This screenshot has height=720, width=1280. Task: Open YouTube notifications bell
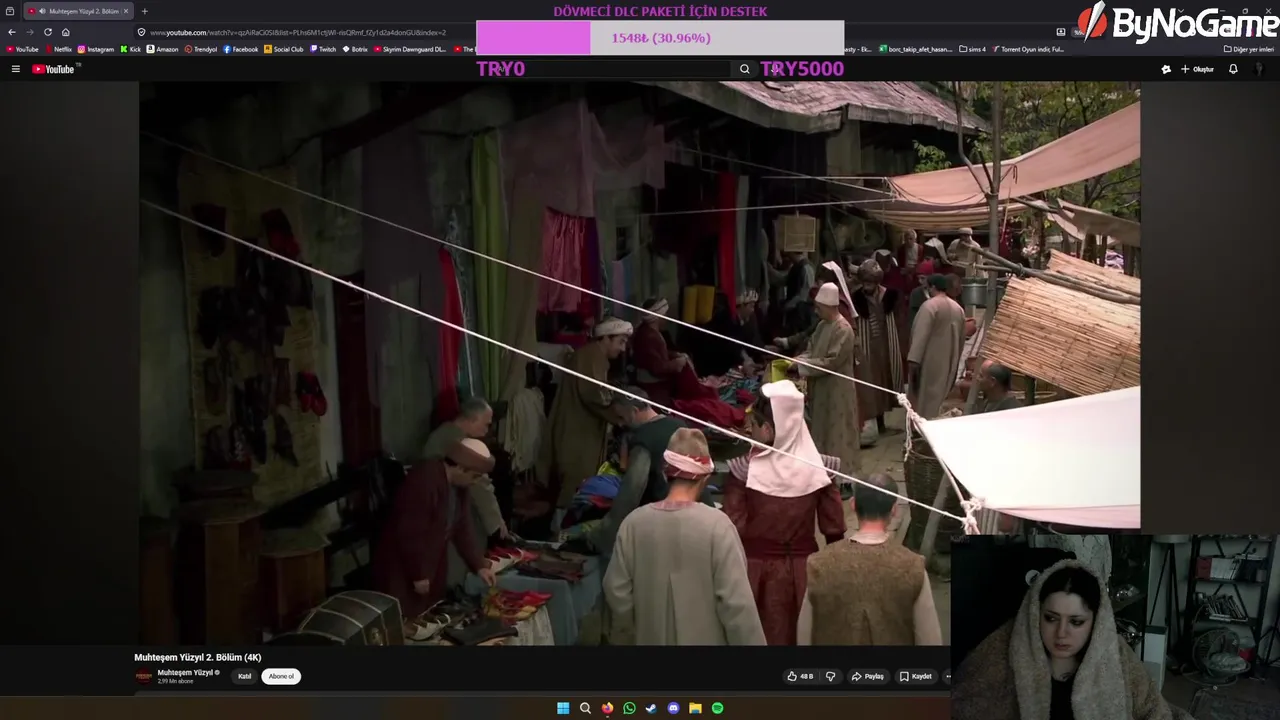pyautogui.click(x=1233, y=69)
